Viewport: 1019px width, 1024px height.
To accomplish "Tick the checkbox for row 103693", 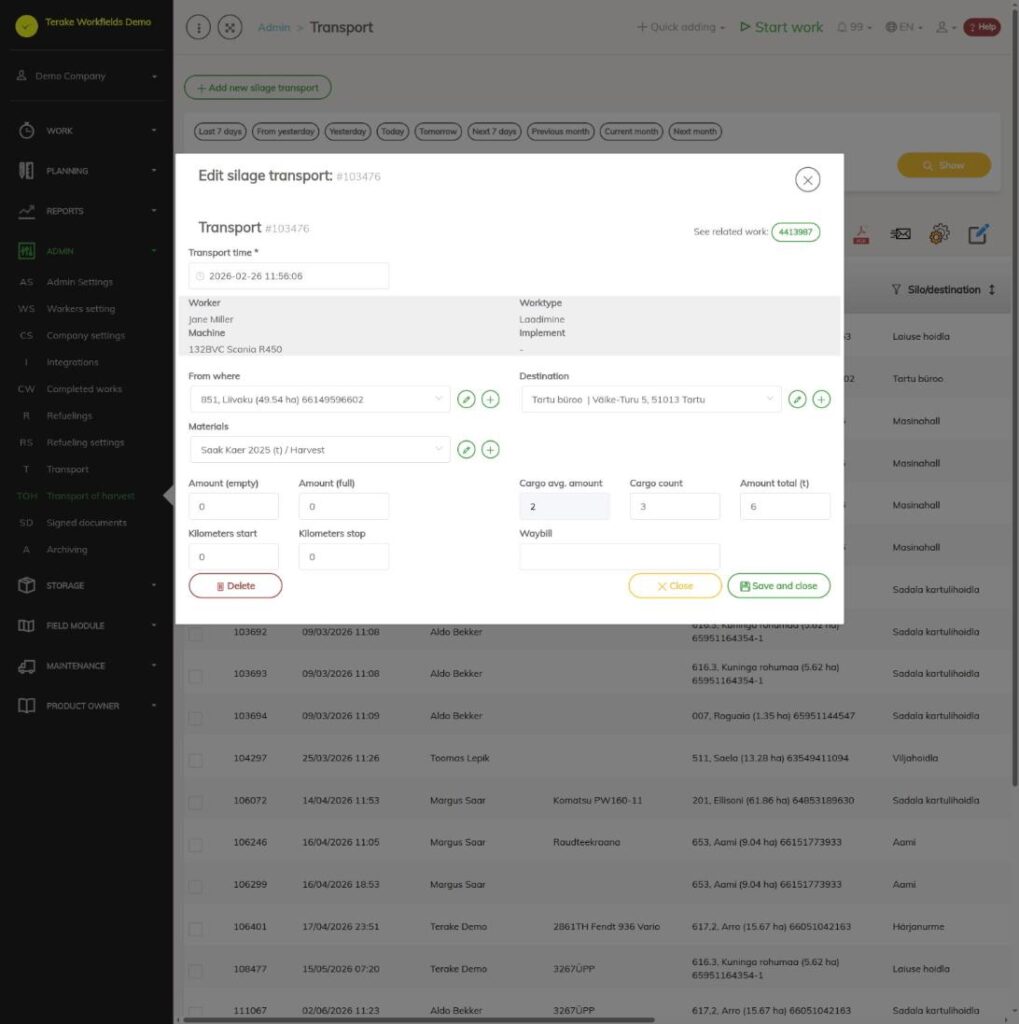I will coord(195,675).
